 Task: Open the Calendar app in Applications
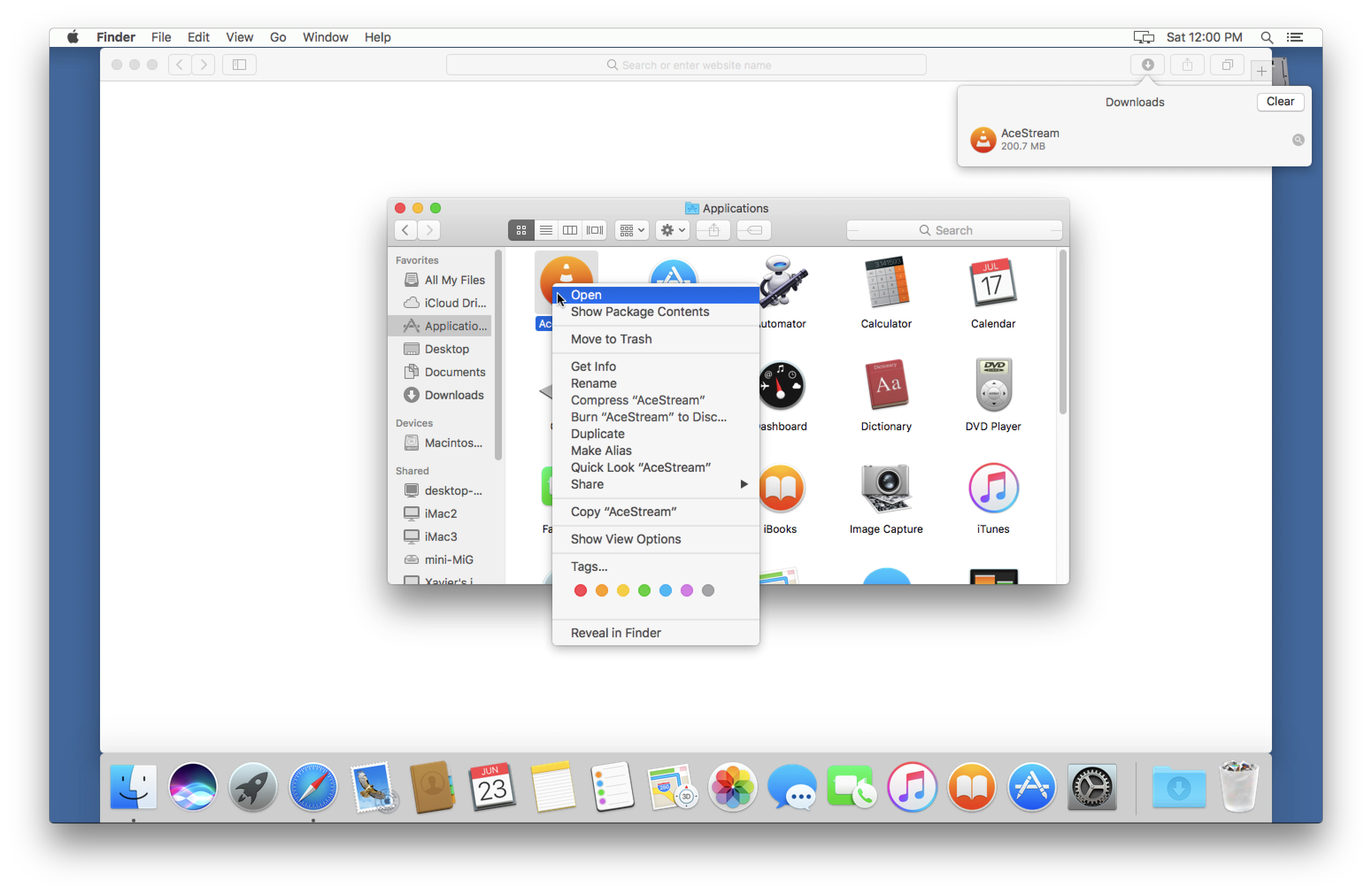(x=993, y=282)
